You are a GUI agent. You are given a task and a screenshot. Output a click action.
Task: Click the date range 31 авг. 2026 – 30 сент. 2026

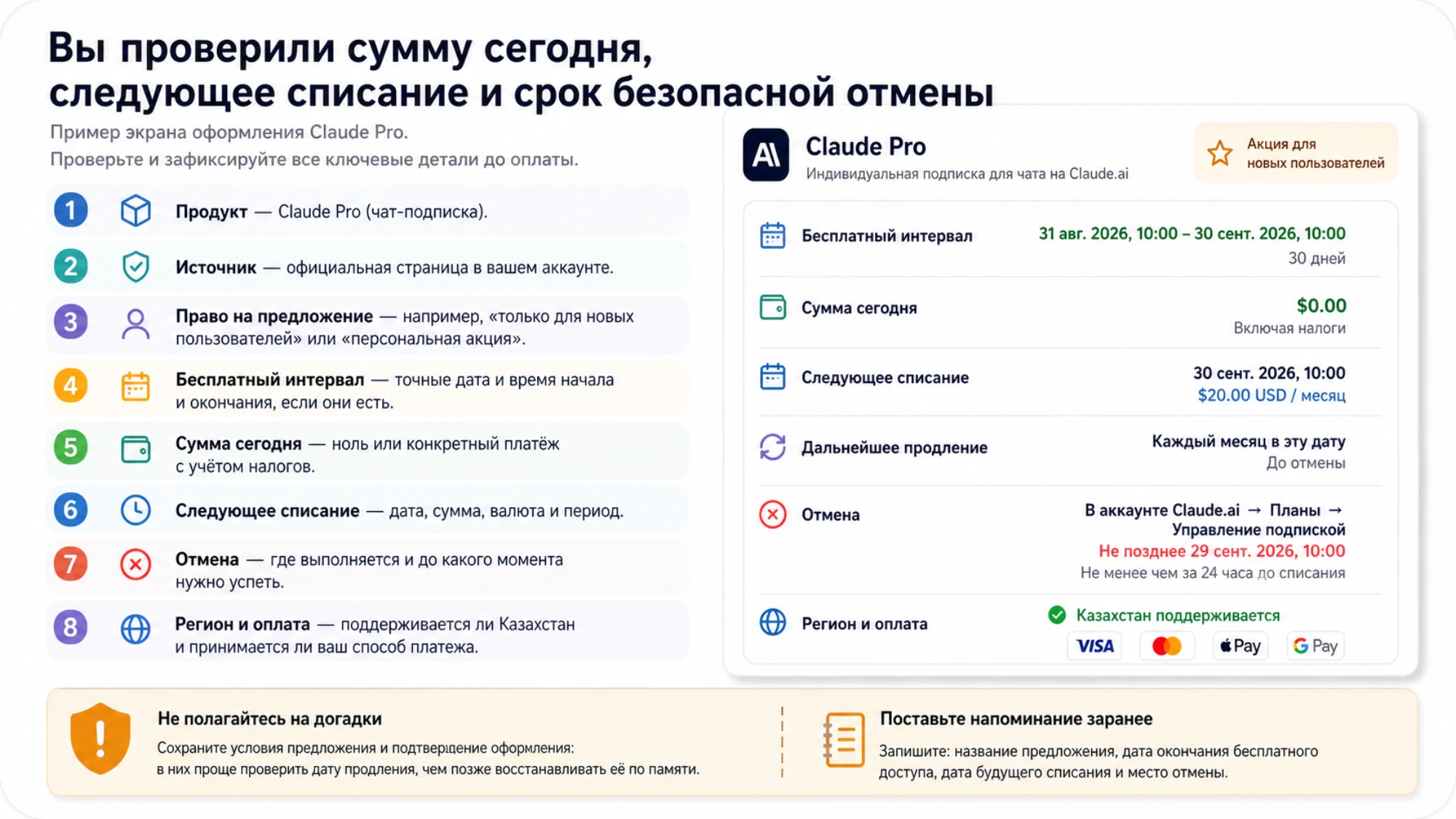pyautogui.click(x=1192, y=234)
